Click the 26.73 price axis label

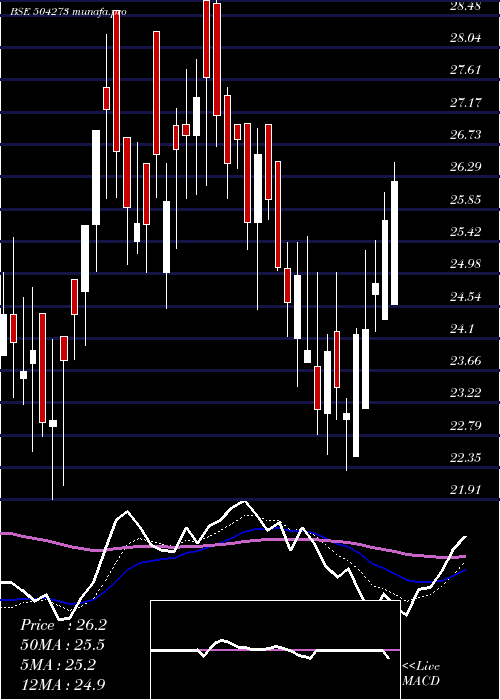(x=466, y=135)
